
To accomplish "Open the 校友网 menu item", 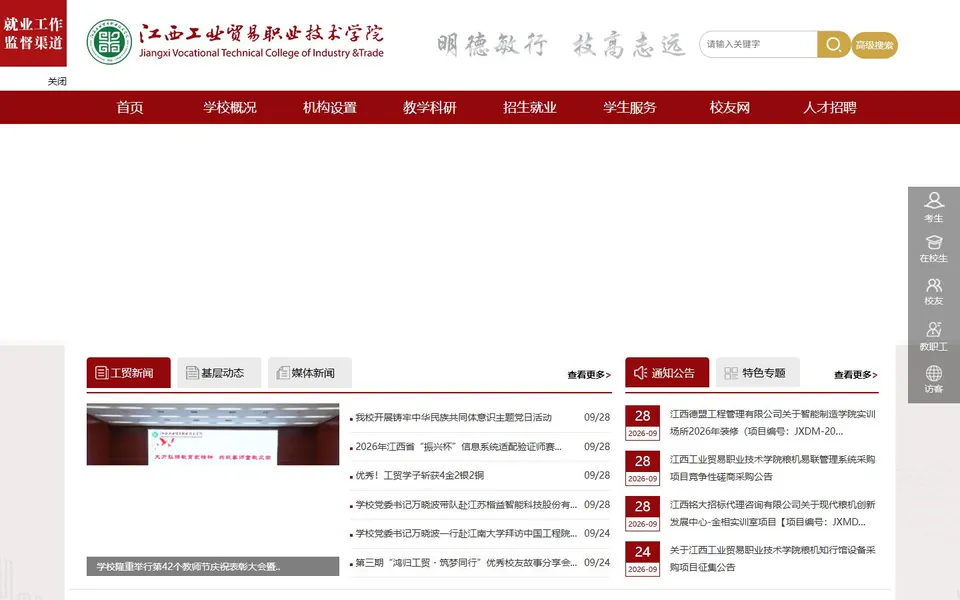I will [x=730, y=108].
